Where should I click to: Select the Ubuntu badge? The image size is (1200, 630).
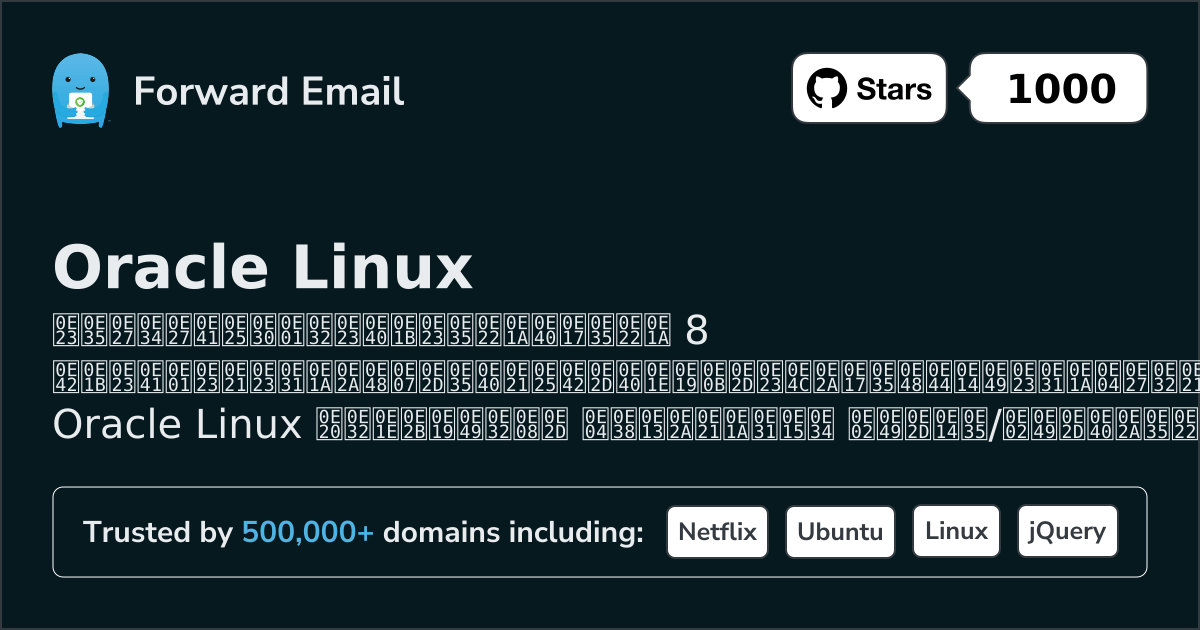(840, 531)
